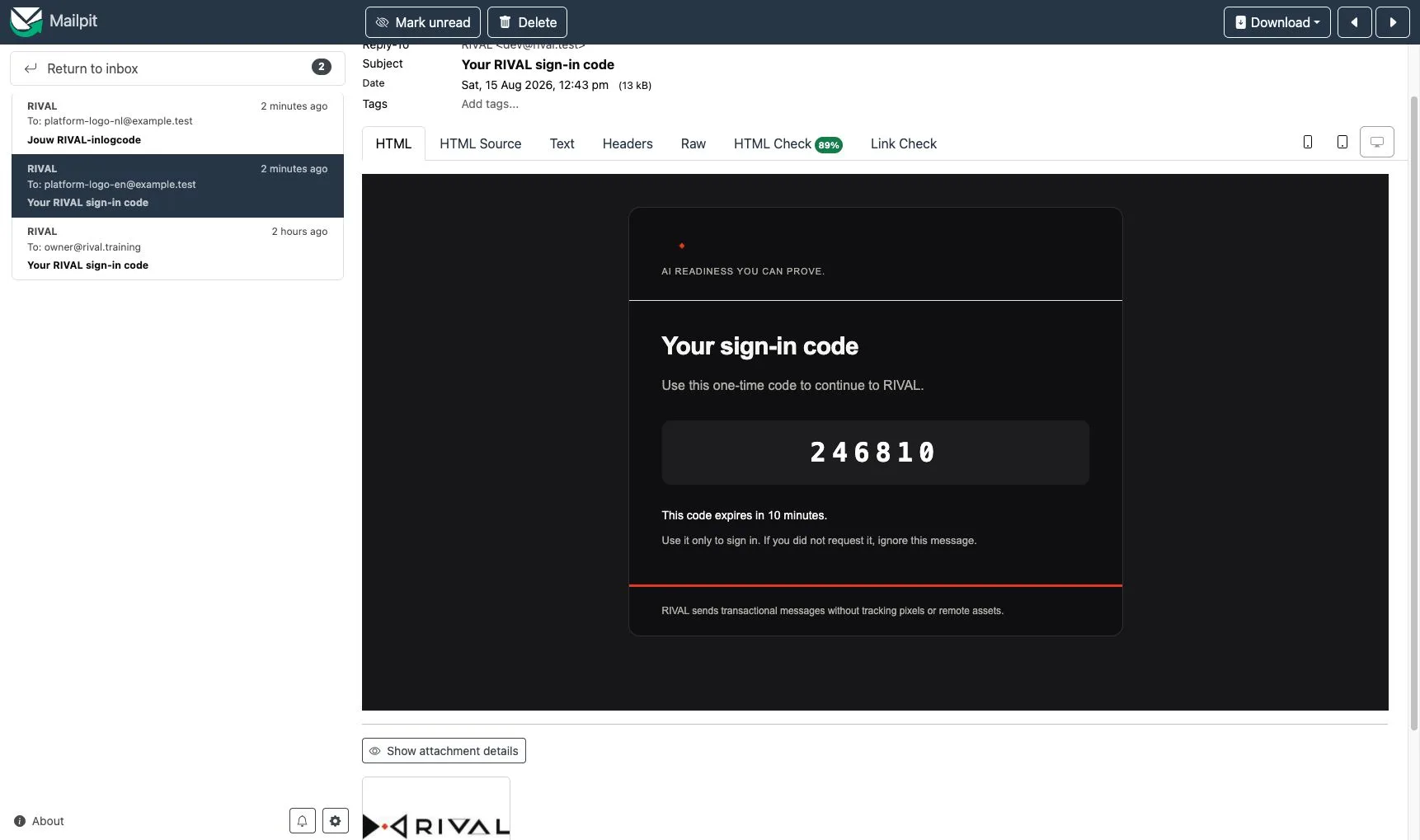Switch to desktop preview size
The width and height of the screenshot is (1420, 840).
(1377, 142)
